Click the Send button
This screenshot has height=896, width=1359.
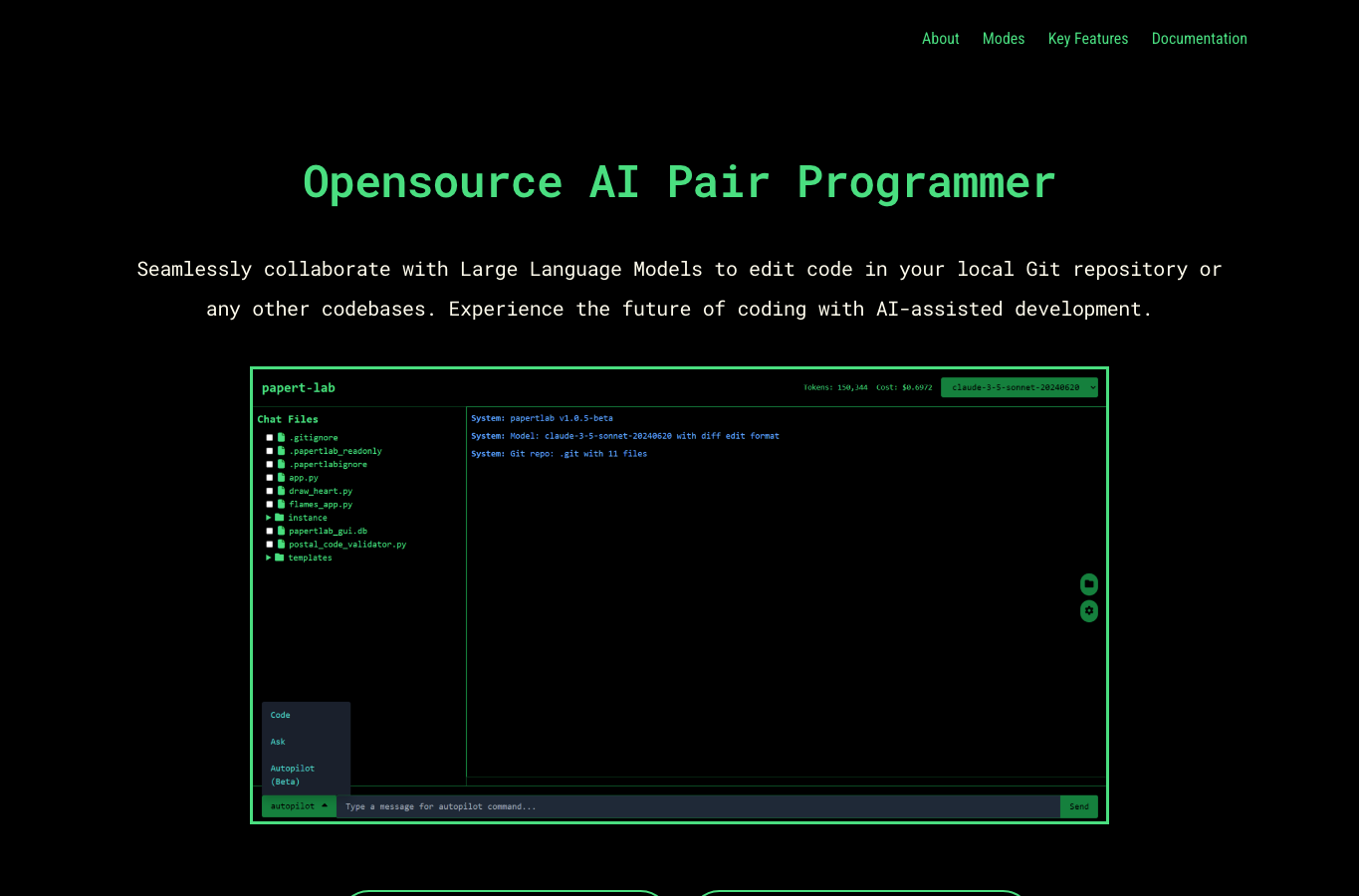(1079, 806)
